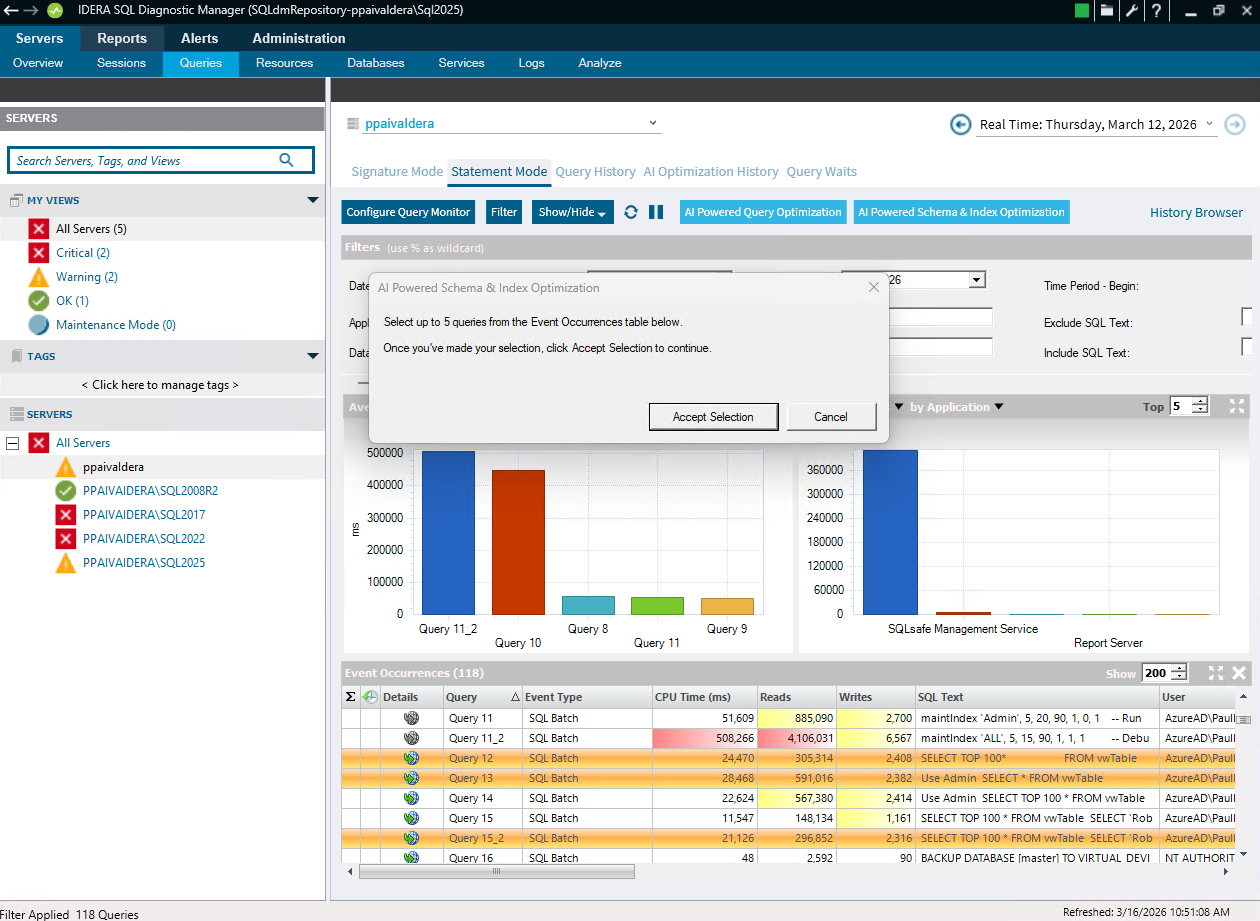Click the events grid vertical scrollbar down arrow

click(x=1244, y=855)
